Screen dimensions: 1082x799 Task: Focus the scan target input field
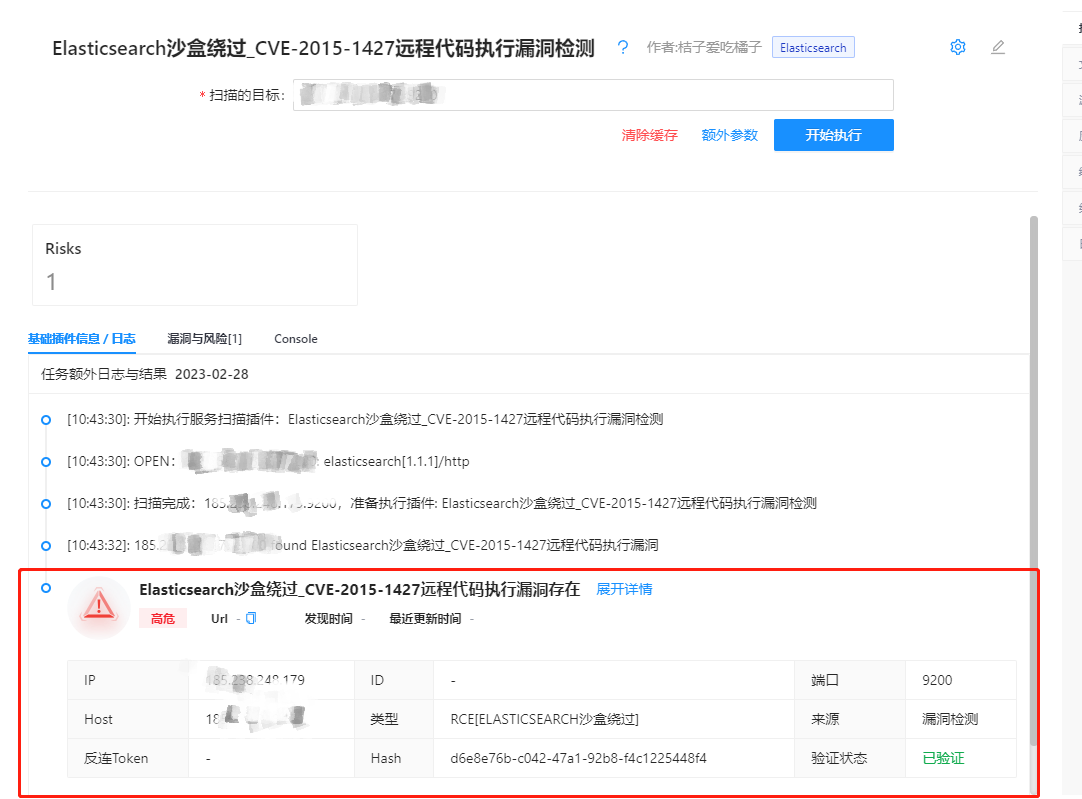coord(593,95)
